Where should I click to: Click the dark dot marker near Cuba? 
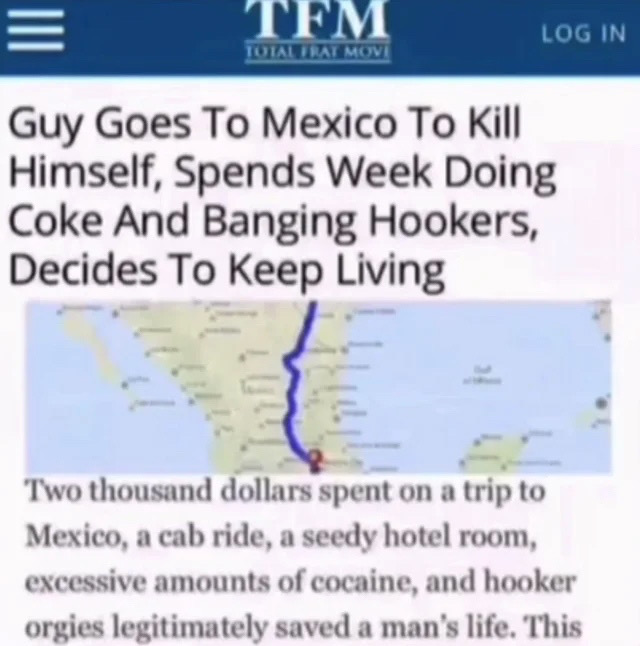click(601, 403)
